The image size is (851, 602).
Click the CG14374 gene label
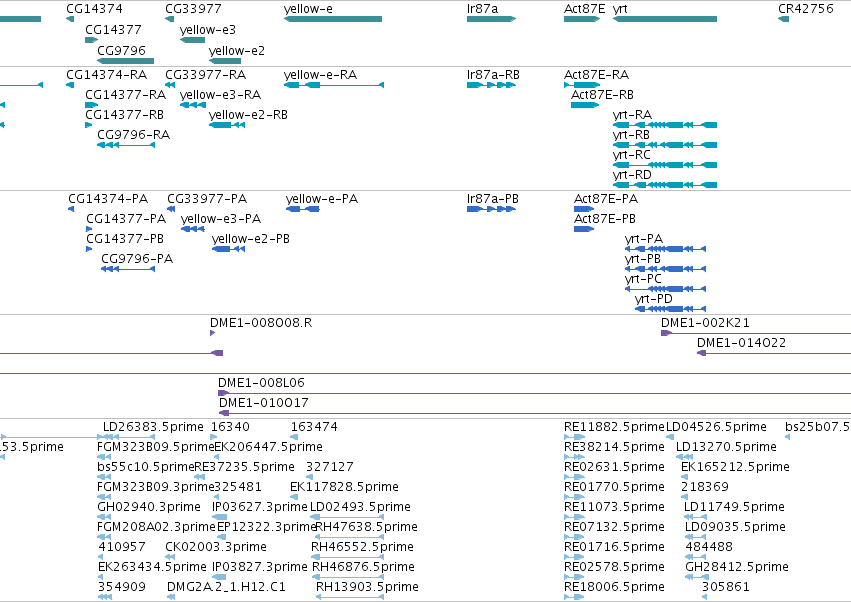94,9
